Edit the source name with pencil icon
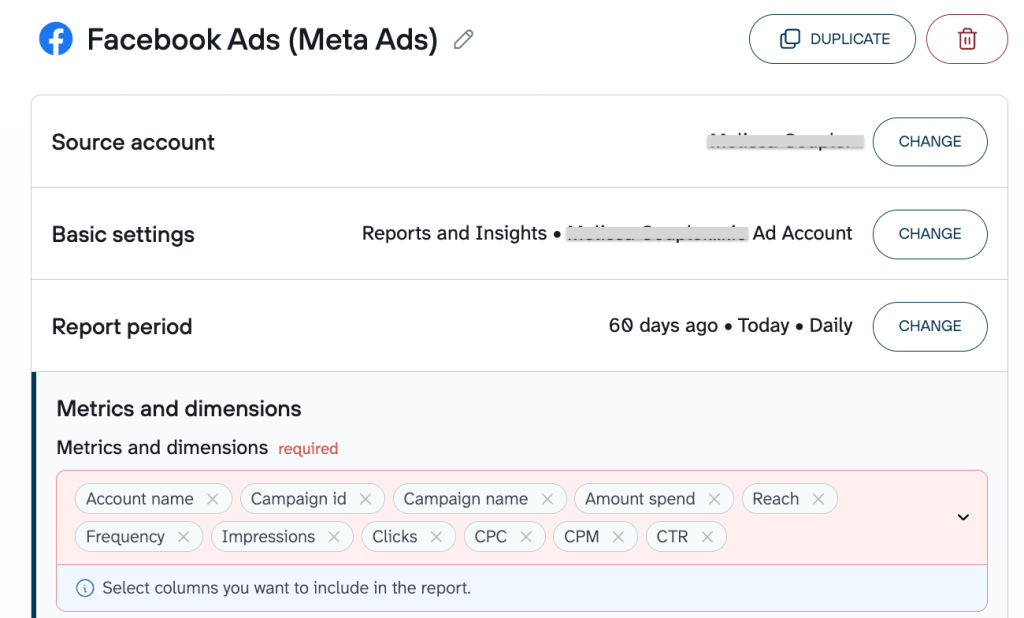Image resolution: width=1024 pixels, height=618 pixels. (463, 40)
